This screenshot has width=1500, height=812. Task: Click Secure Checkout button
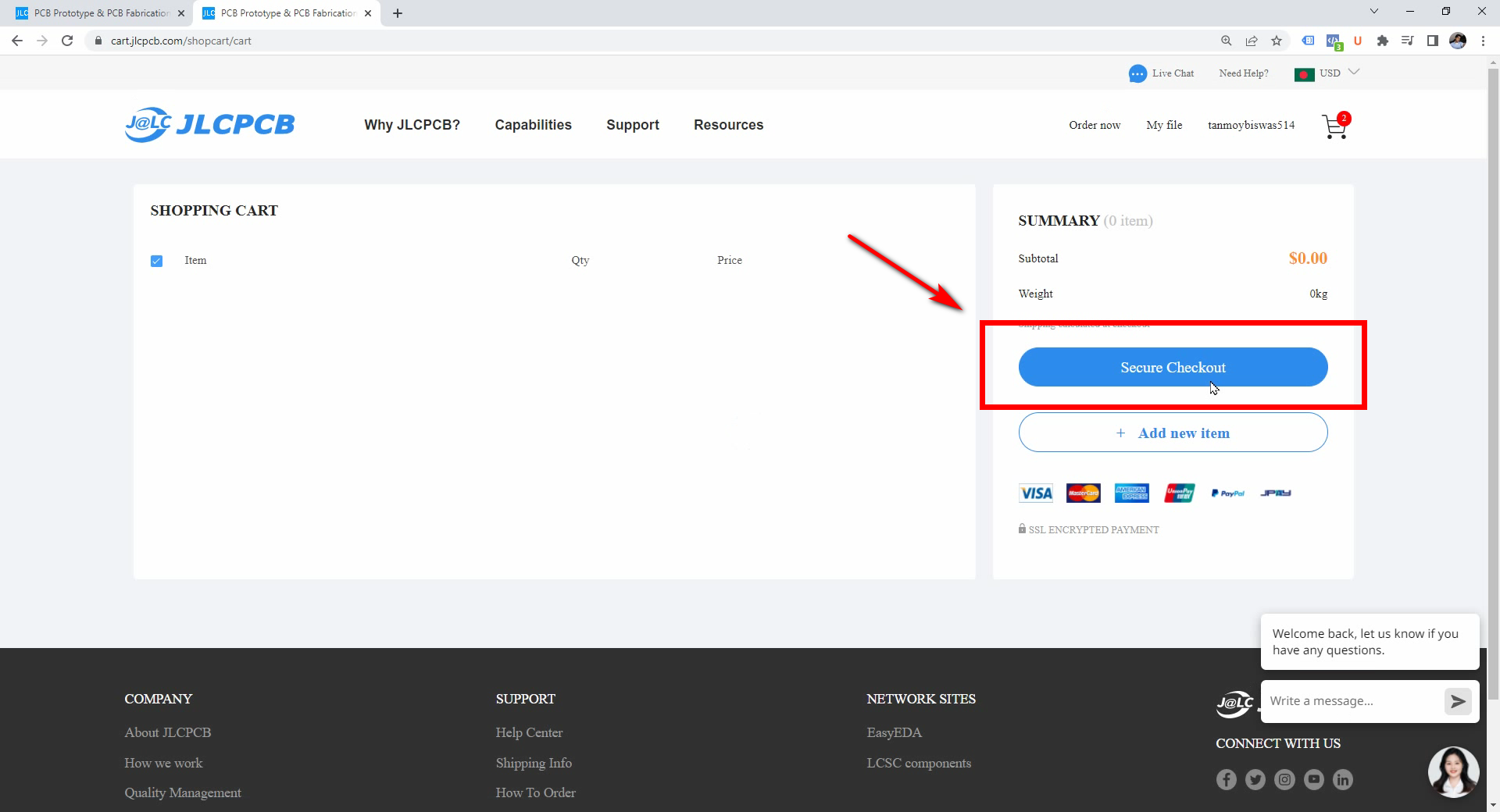1173,367
